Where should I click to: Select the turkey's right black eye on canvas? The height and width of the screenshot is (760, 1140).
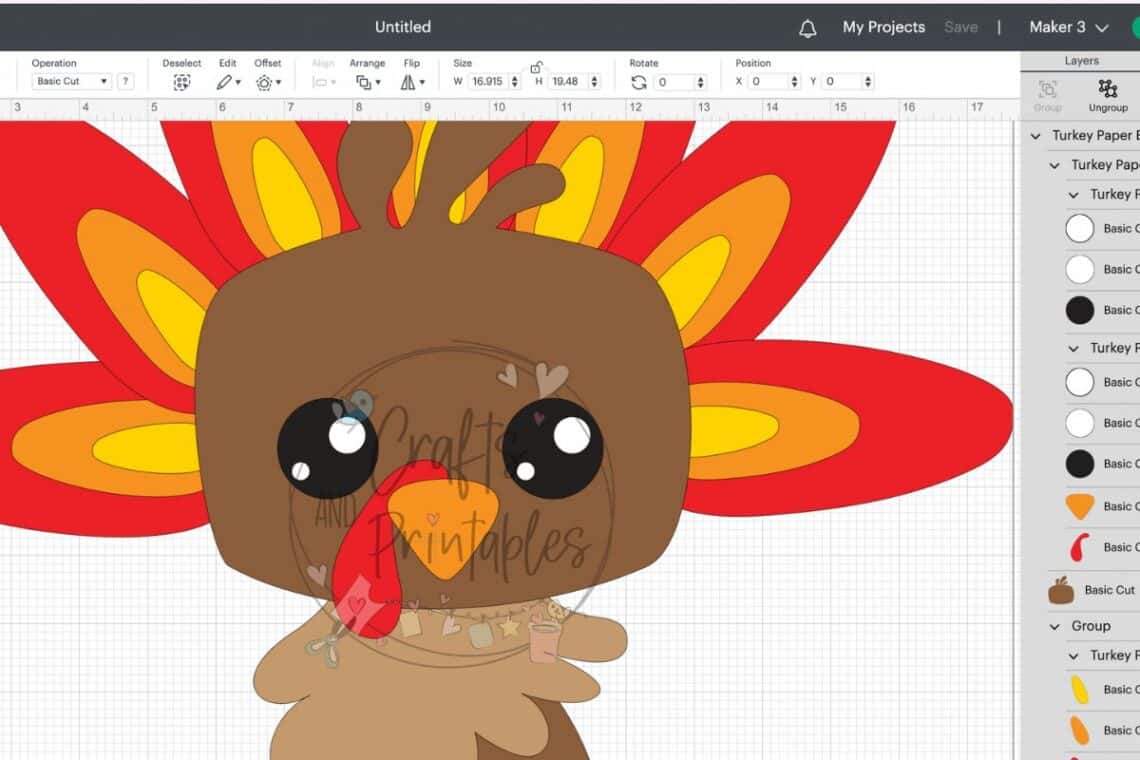point(552,449)
